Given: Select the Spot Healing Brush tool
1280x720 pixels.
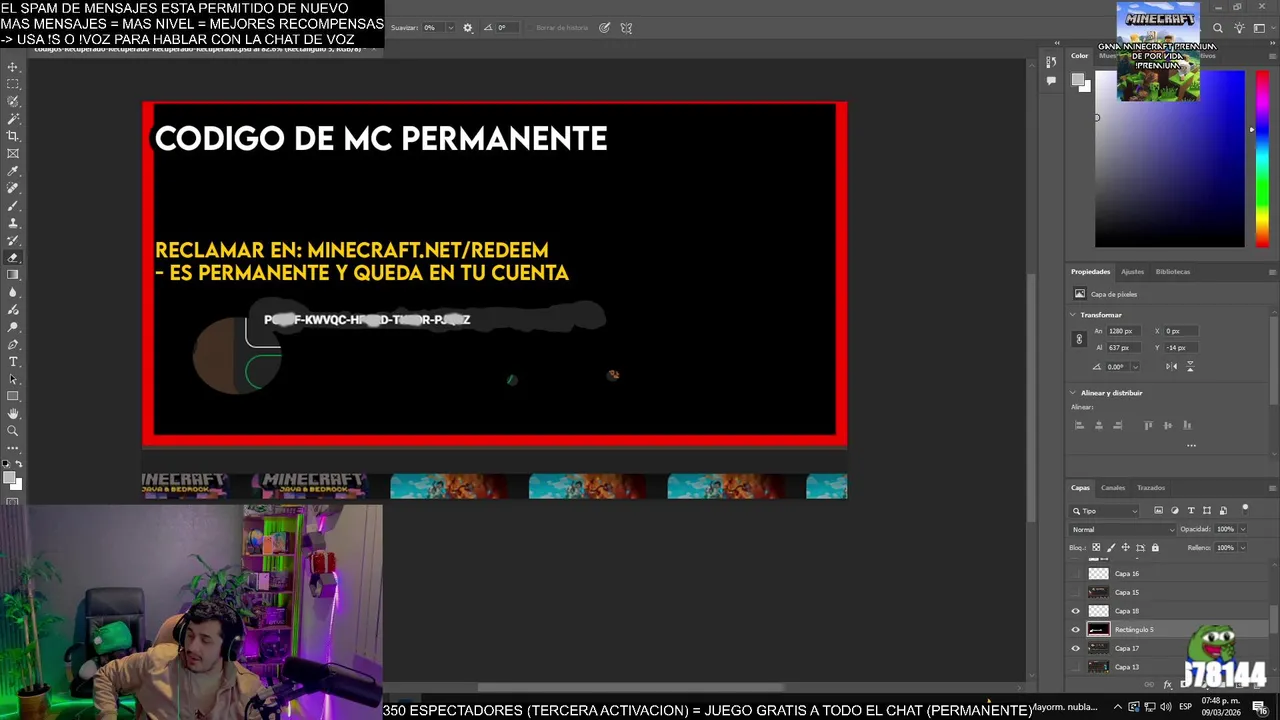Looking at the screenshot, I should 13,188.
